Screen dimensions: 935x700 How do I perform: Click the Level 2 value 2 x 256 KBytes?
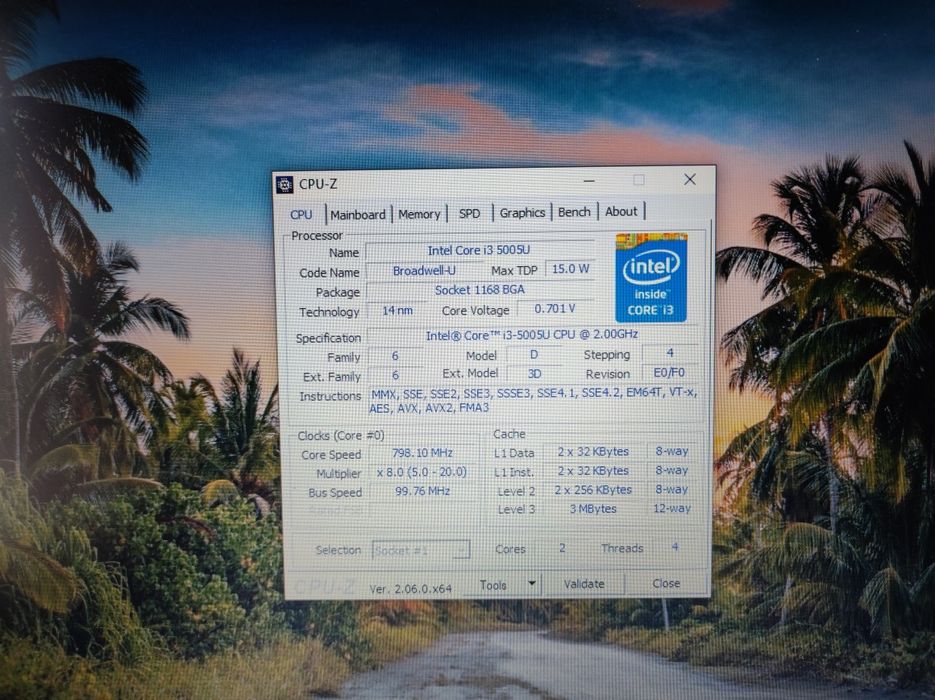(593, 490)
